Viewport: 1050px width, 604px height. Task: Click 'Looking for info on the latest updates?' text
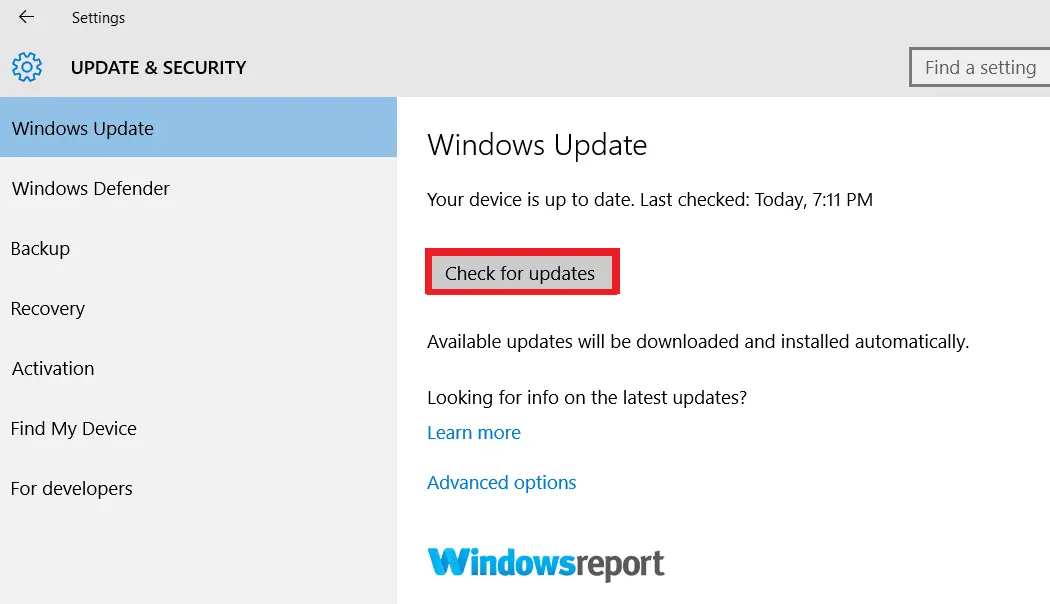[587, 398]
